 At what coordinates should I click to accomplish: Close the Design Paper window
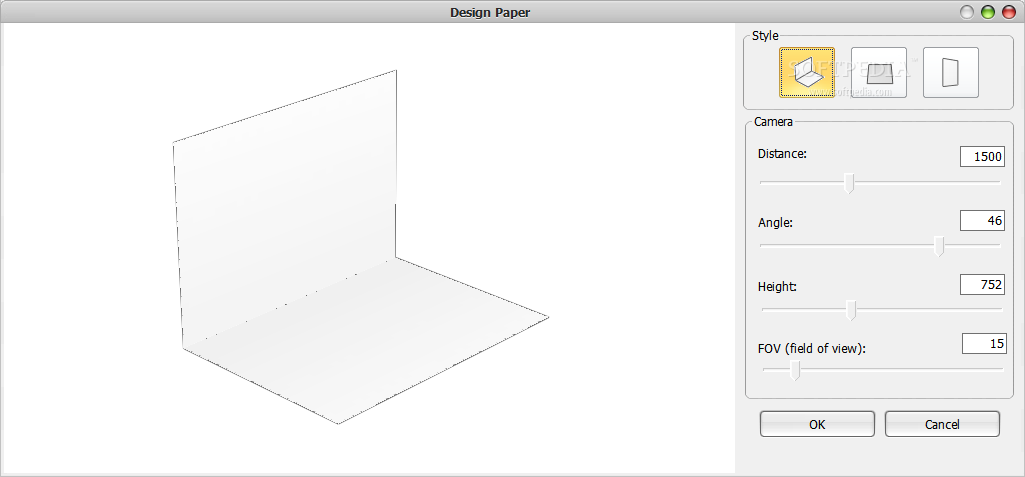point(1009,12)
